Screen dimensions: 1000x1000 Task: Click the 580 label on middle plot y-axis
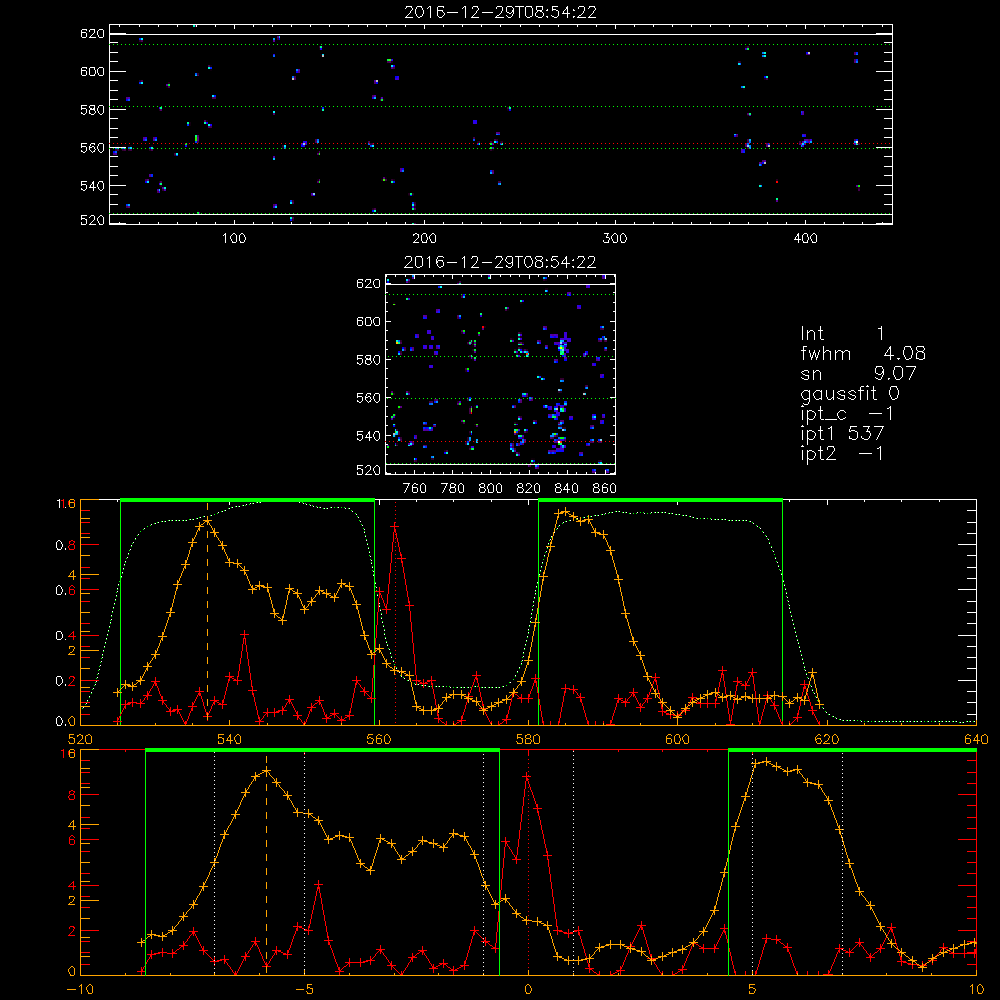[368, 360]
